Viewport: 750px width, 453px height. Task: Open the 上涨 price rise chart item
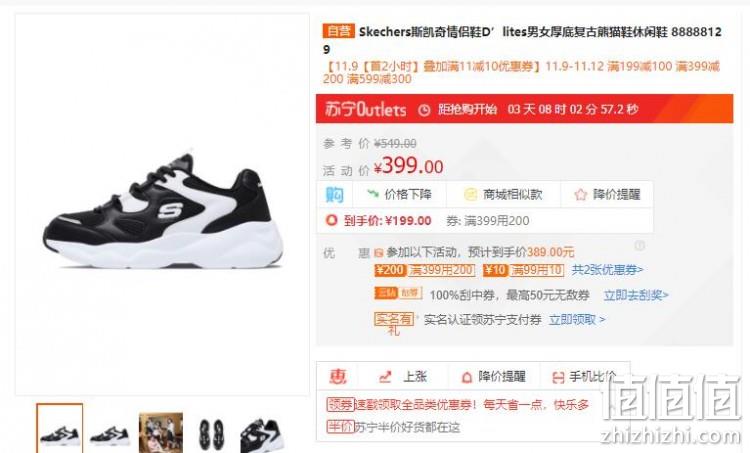pyautogui.click(x=403, y=376)
